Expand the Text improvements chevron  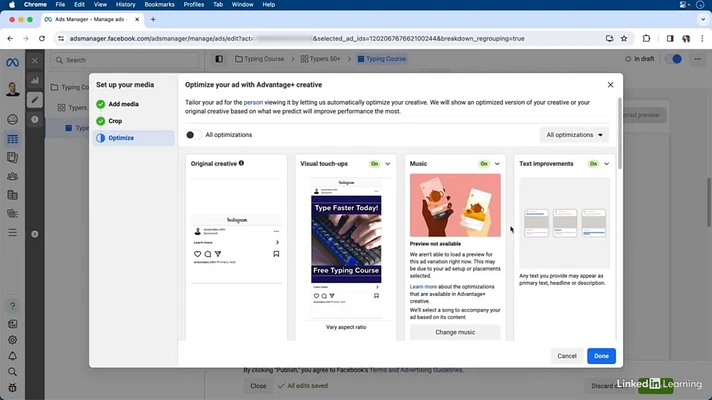607,164
